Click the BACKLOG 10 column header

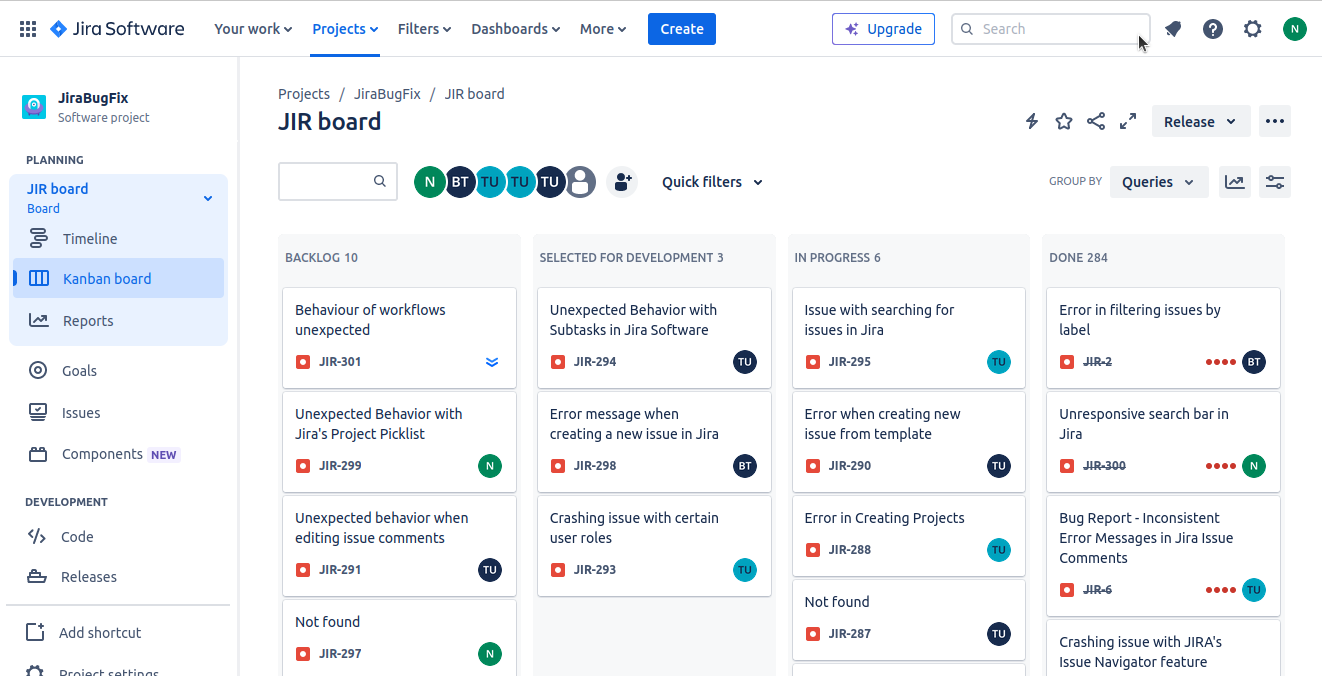click(321, 258)
